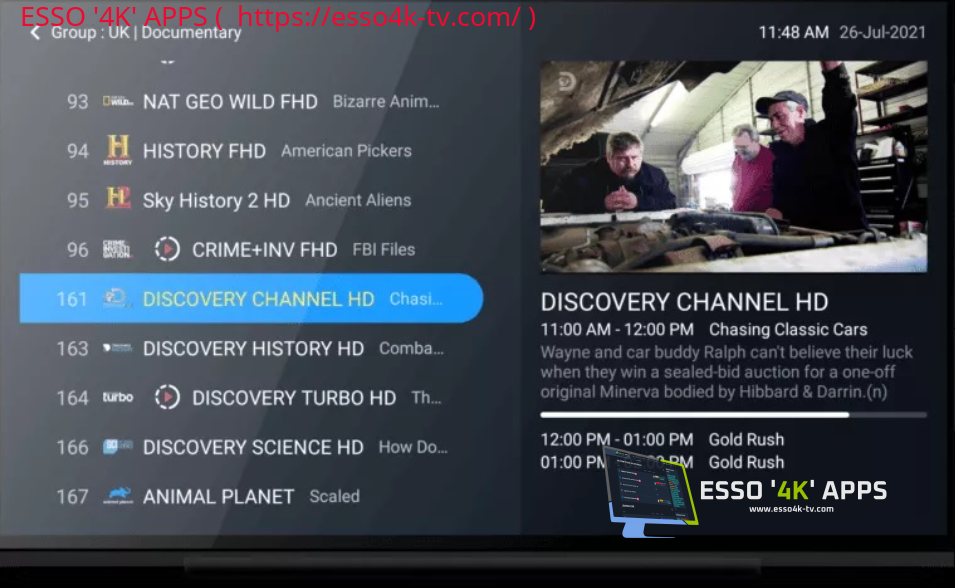The height and width of the screenshot is (588, 955).
Task: Click the DISCOVERY CHANNEL HD heading in details panel
Action: pos(685,302)
